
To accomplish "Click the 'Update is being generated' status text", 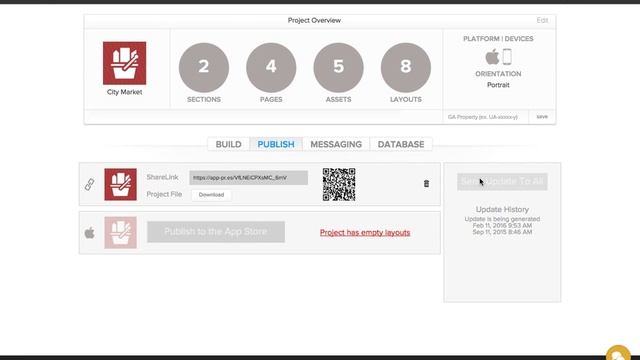I will pyautogui.click(x=502, y=219).
